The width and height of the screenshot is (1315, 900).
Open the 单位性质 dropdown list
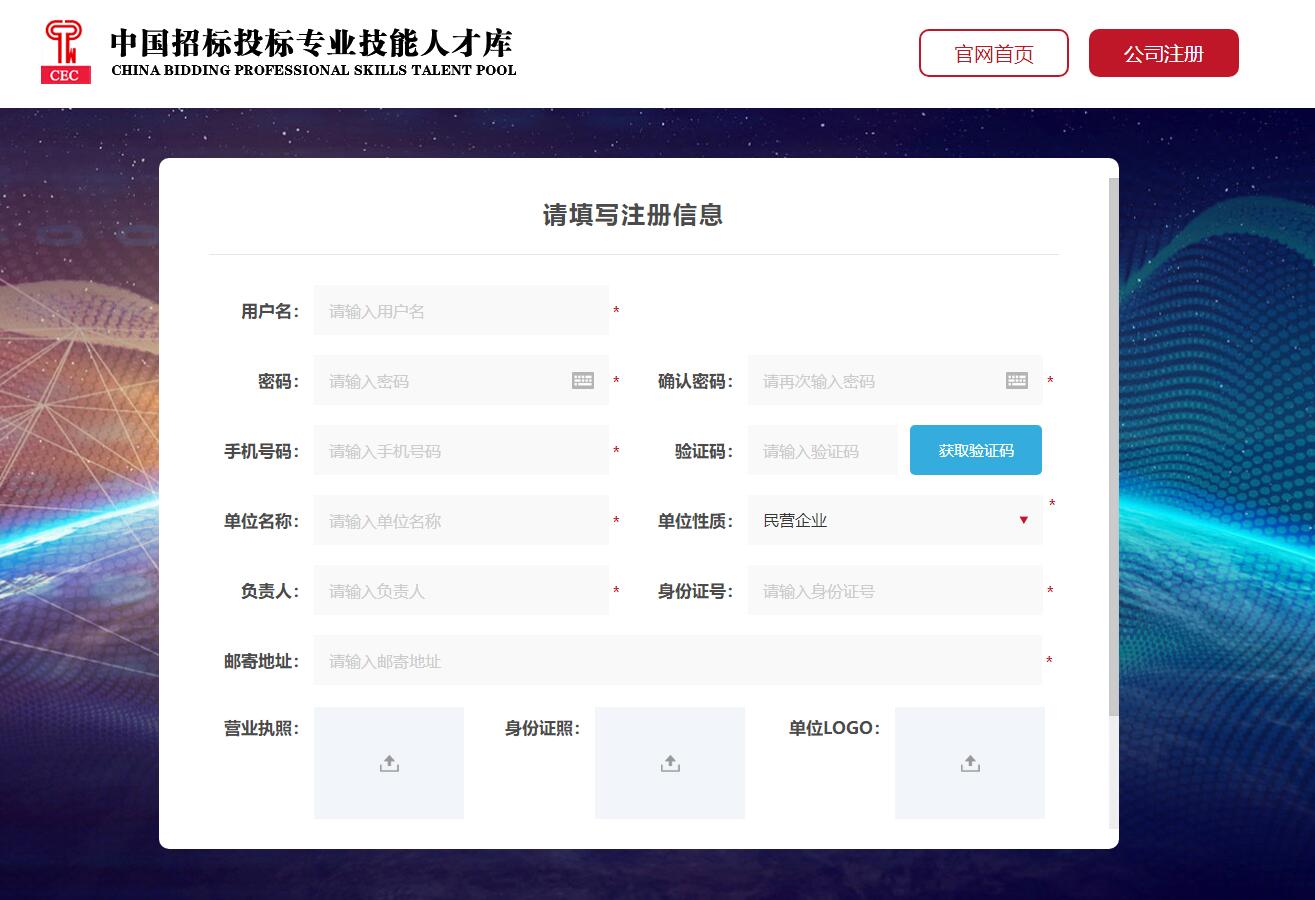[880, 521]
